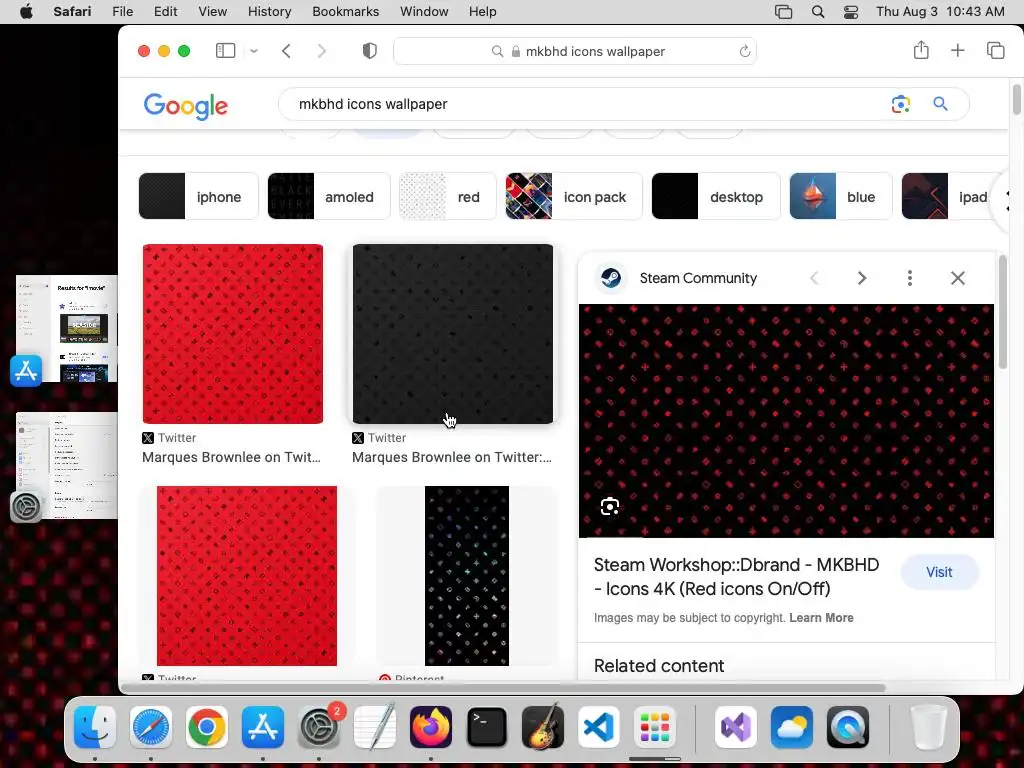Show next image in preview panel

pyautogui.click(x=862, y=278)
